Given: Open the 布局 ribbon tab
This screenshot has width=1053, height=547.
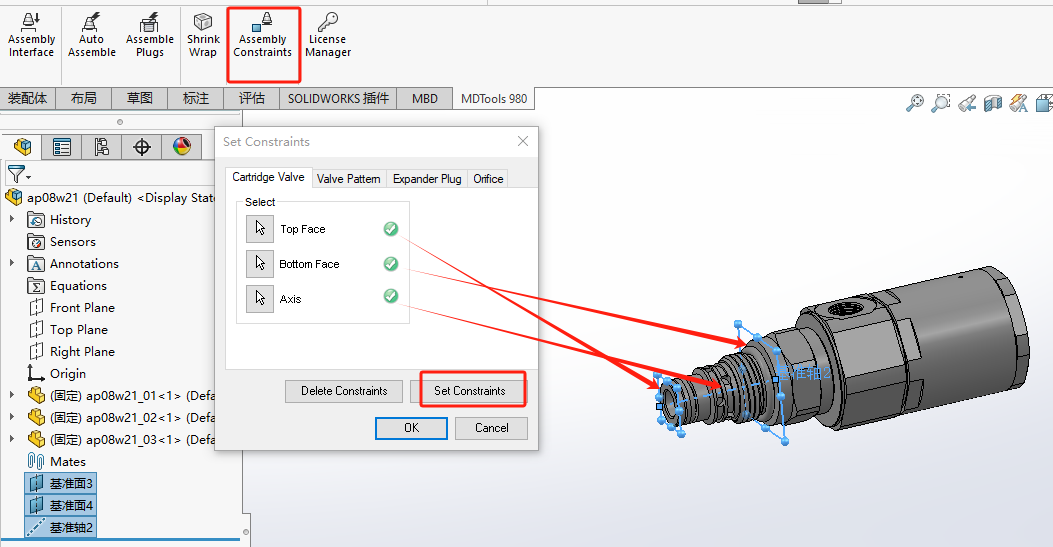Looking at the screenshot, I should pyautogui.click(x=84, y=98).
